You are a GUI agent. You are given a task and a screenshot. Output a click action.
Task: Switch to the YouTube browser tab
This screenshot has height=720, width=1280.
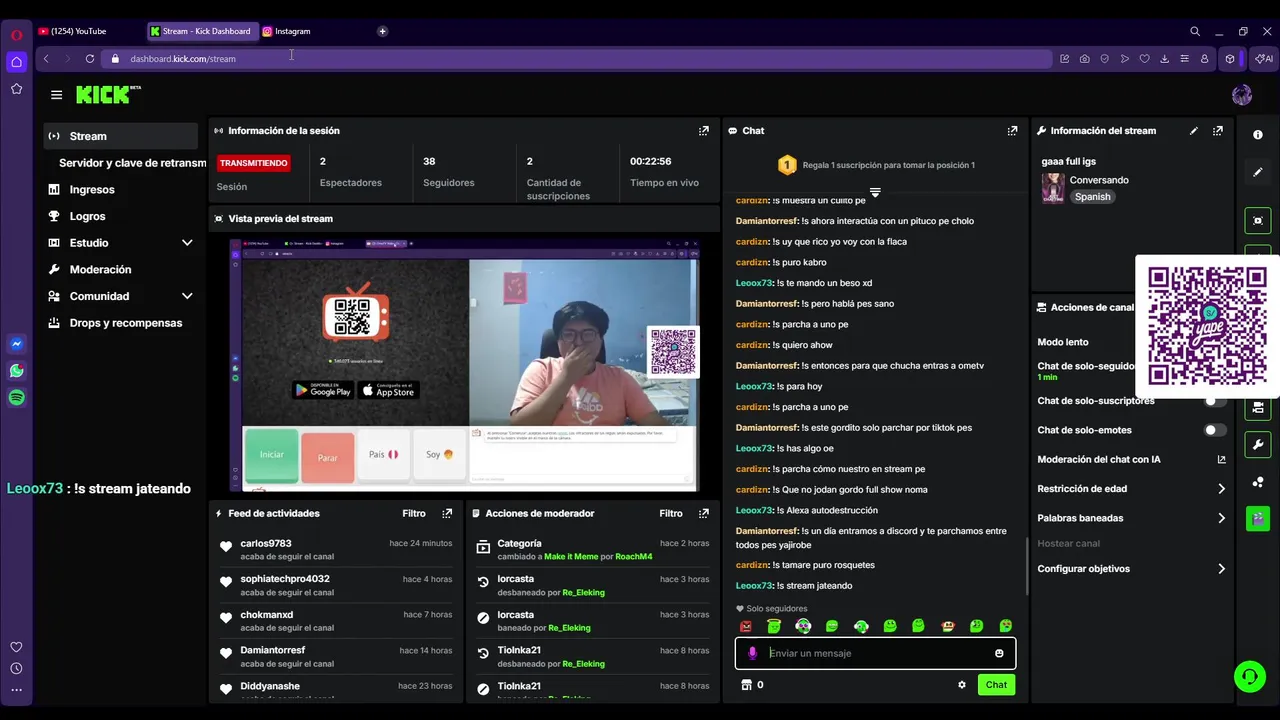[x=78, y=31]
